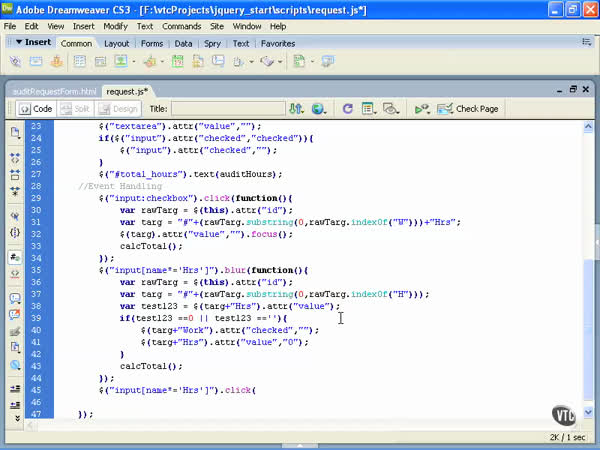Insert a Table using the Insert bar icon
The width and height of the screenshot is (600, 450).
tap(79, 62)
